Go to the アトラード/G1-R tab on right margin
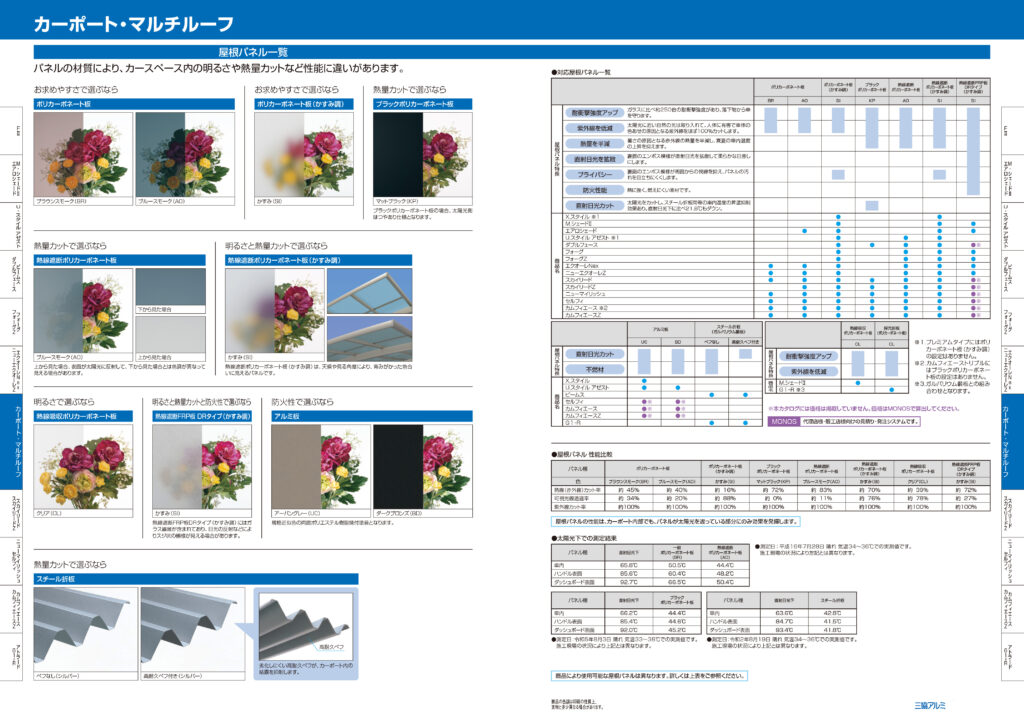 pos(1013,656)
